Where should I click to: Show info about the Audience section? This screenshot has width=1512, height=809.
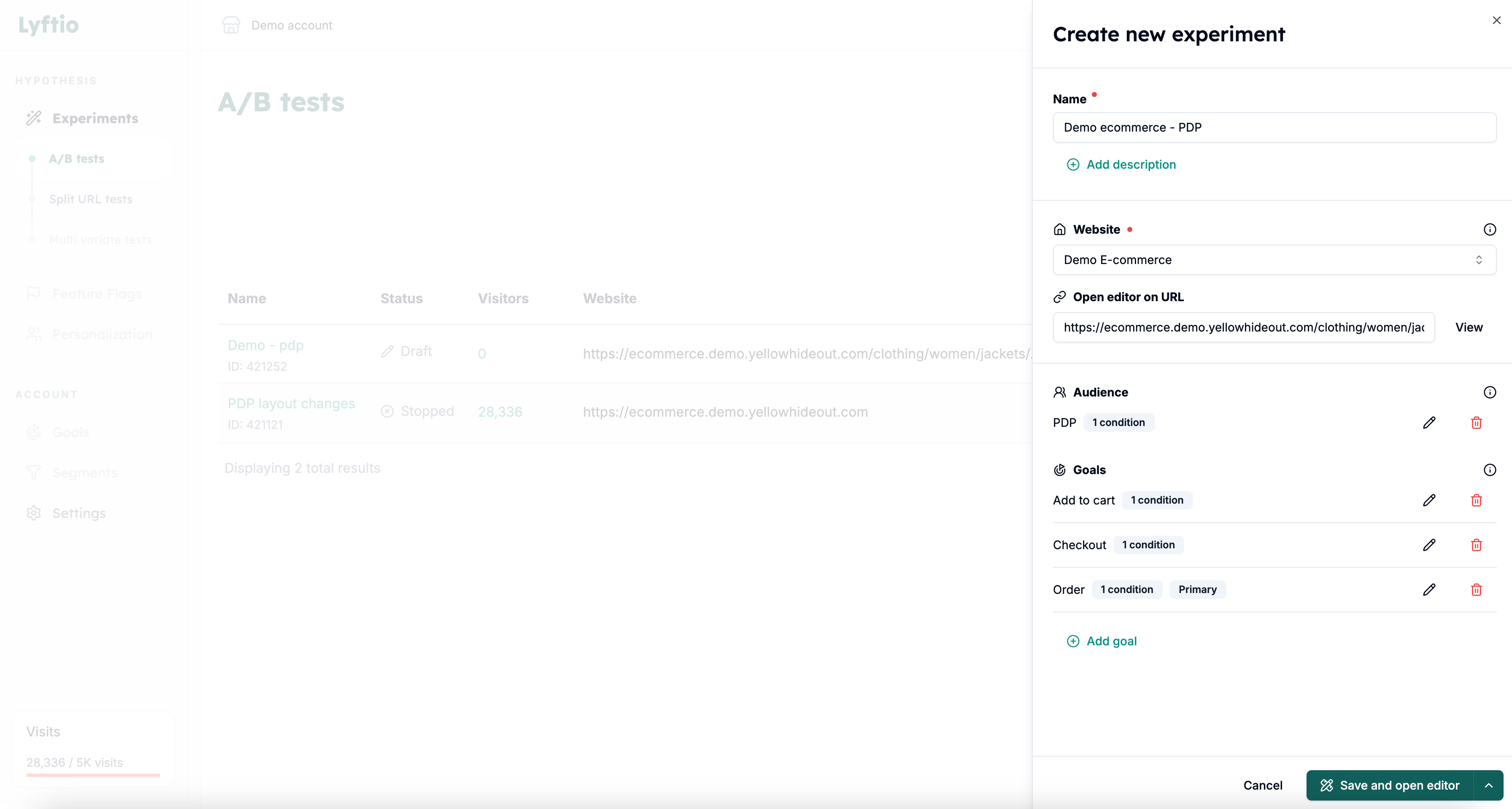[x=1490, y=392]
